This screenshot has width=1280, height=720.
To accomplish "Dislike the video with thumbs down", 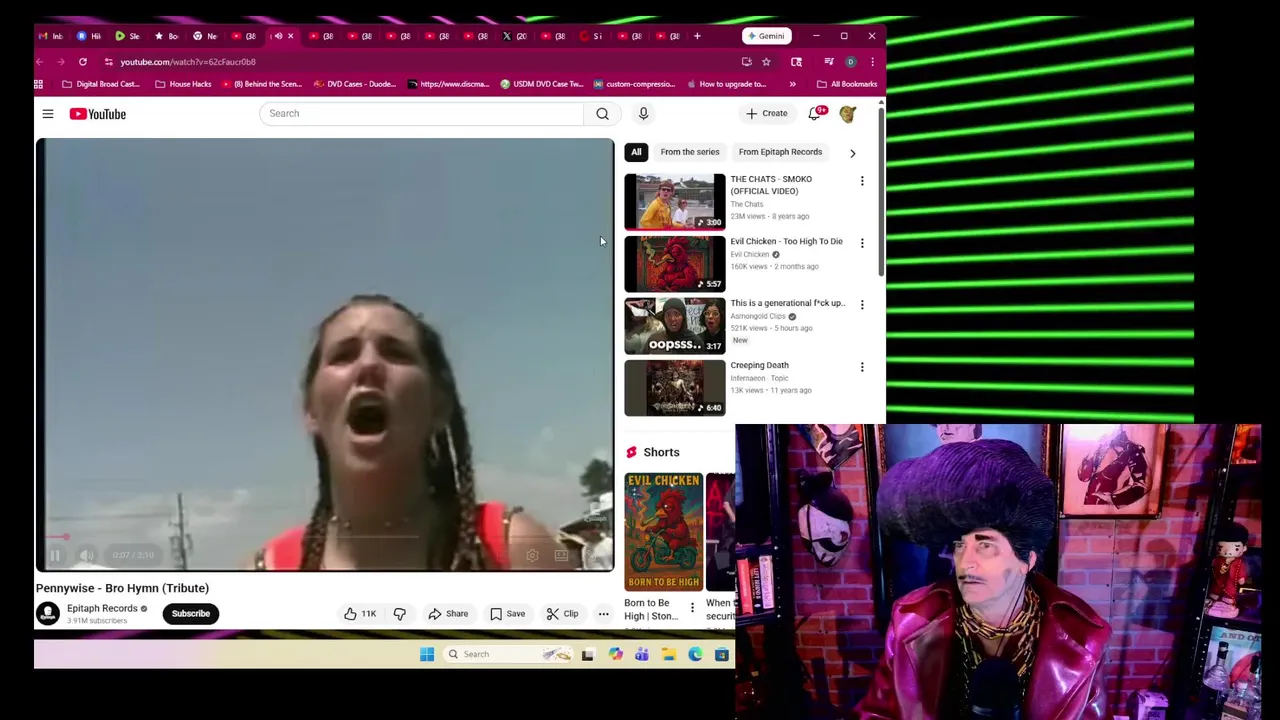I will coord(399,614).
